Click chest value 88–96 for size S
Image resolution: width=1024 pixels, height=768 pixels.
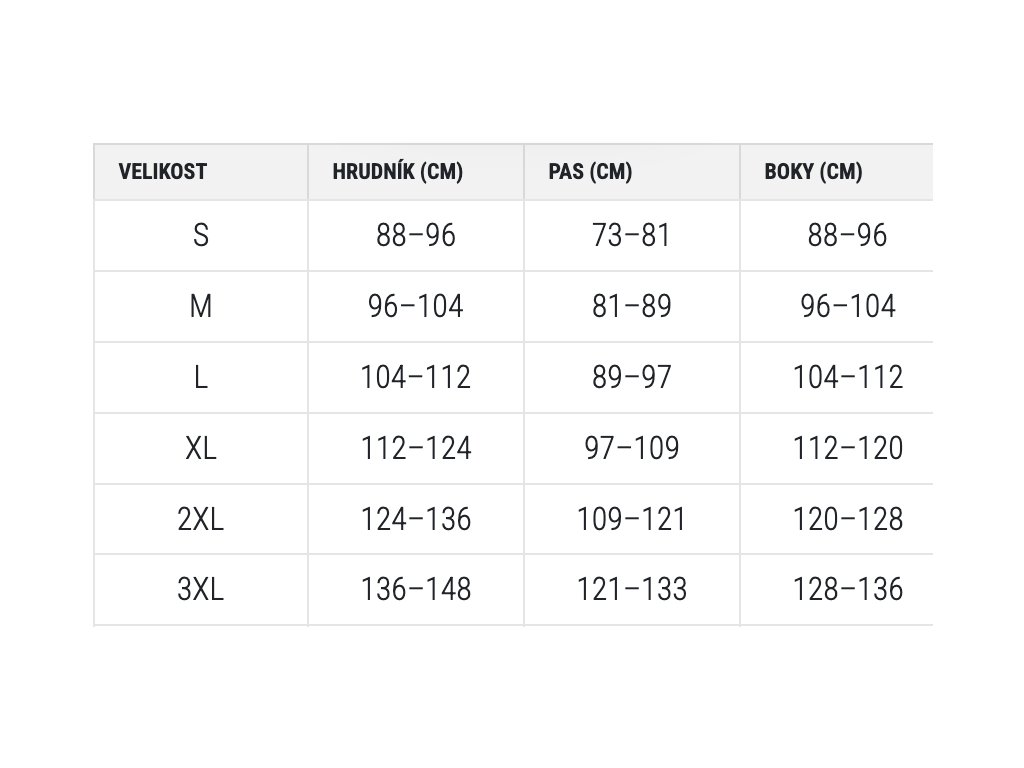pyautogui.click(x=416, y=235)
